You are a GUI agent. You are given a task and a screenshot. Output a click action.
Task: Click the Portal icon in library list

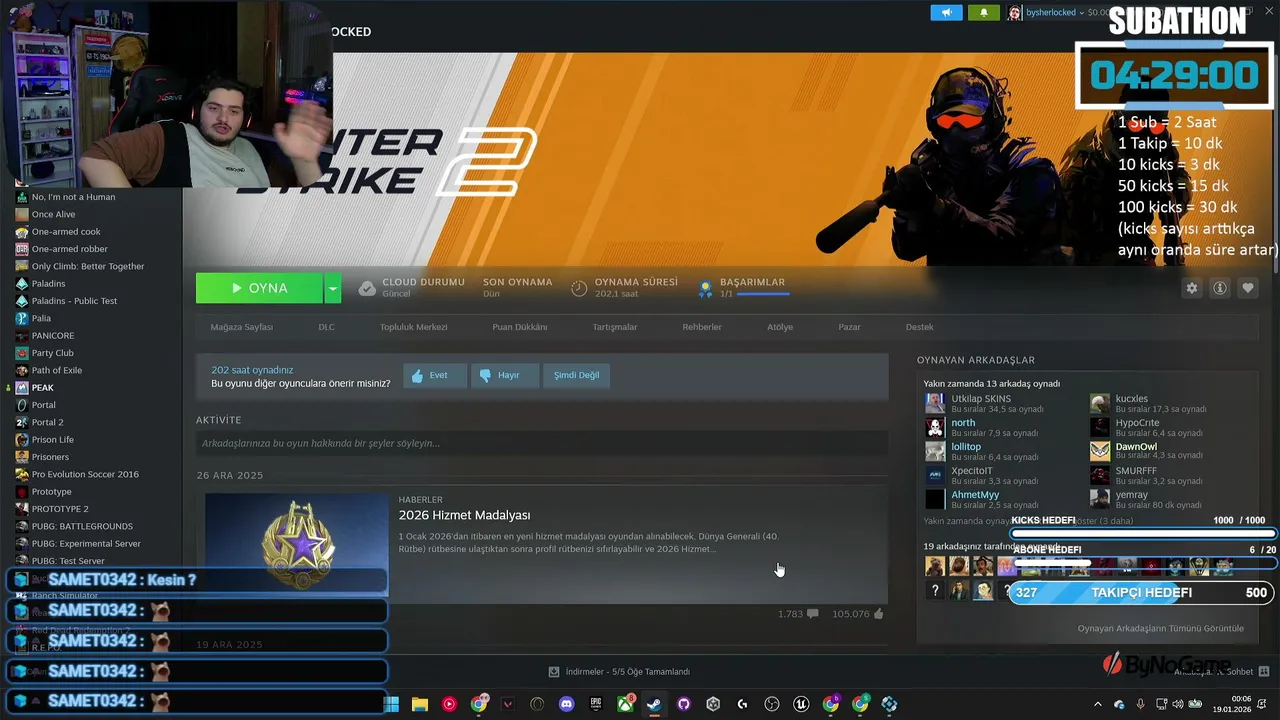22,405
